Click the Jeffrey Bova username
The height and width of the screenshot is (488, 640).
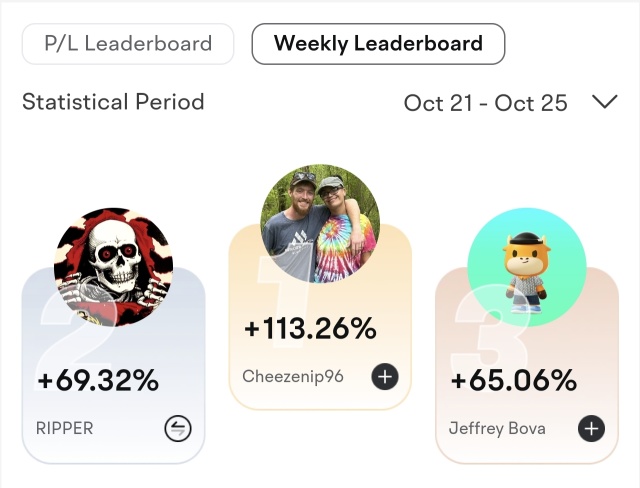pyautogui.click(x=498, y=429)
